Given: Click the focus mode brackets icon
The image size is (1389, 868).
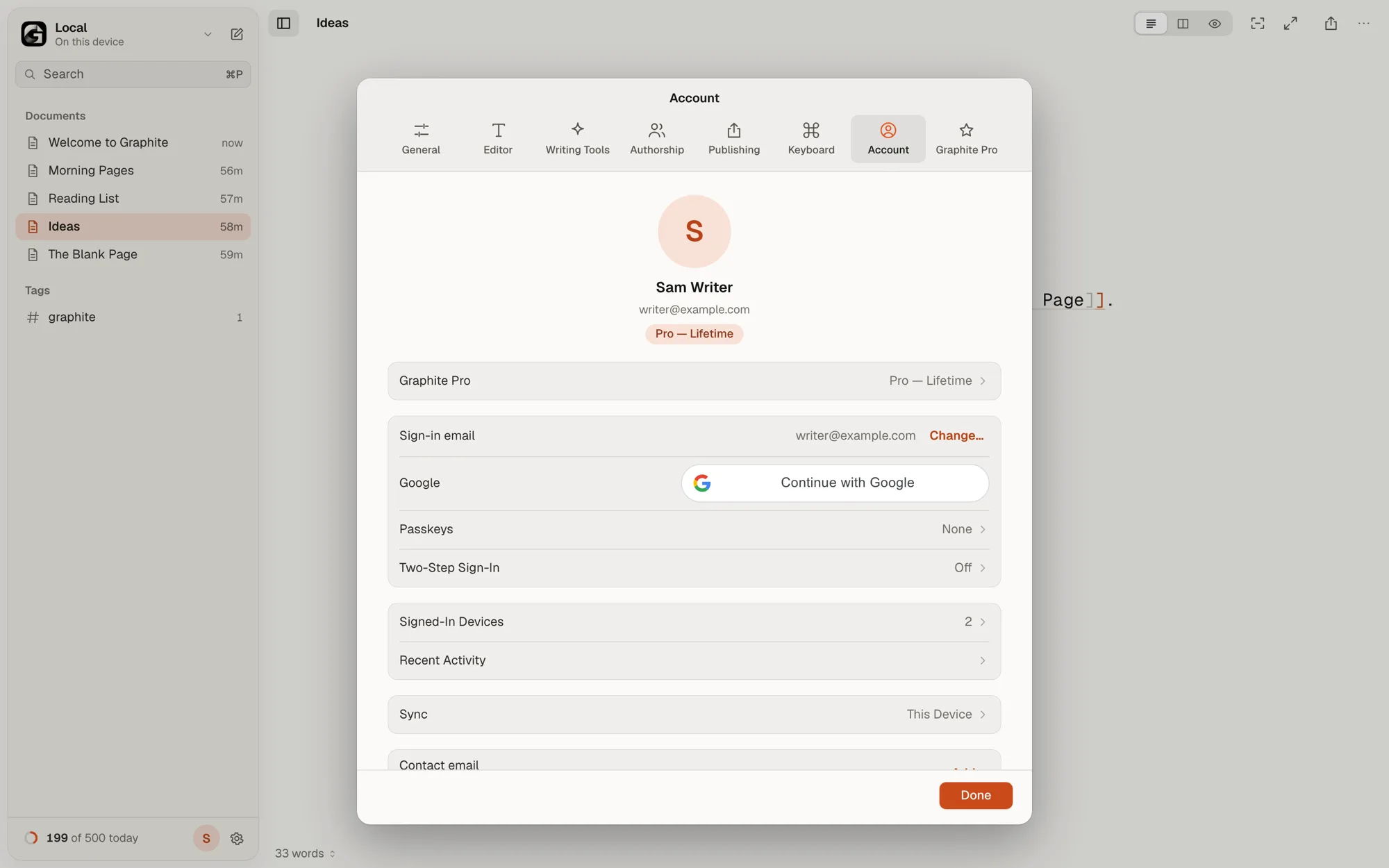Looking at the screenshot, I should [1258, 24].
